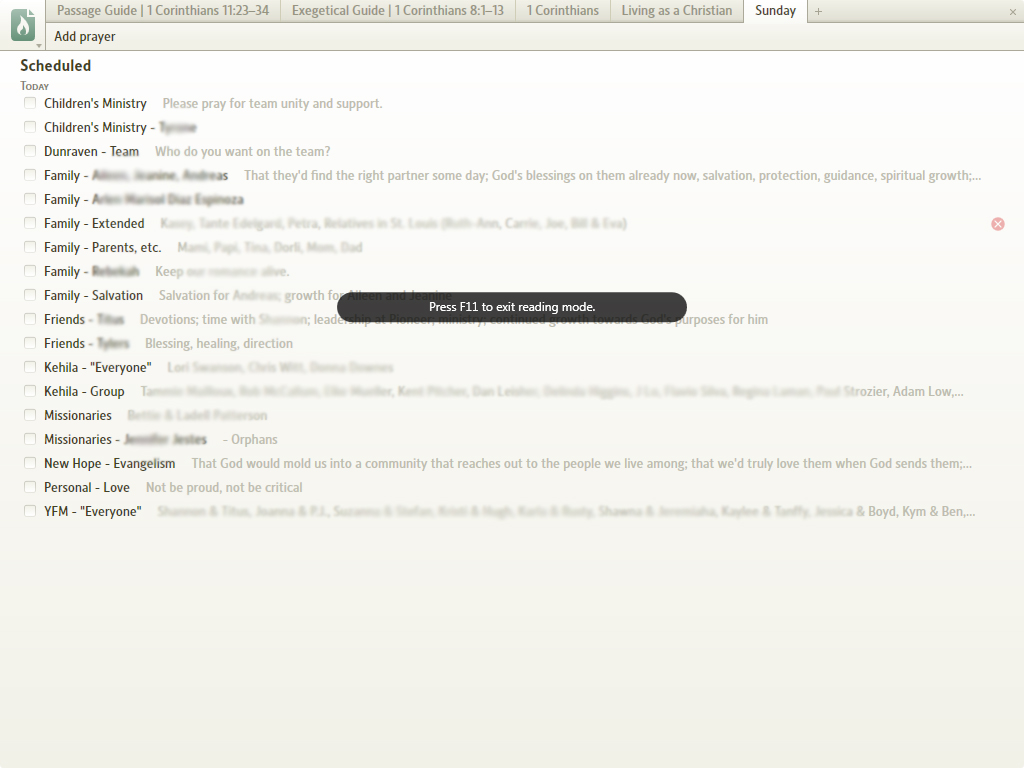Click the "That they'd find the right partner" text
This screenshot has width=1024, height=768.
pyautogui.click(x=613, y=176)
